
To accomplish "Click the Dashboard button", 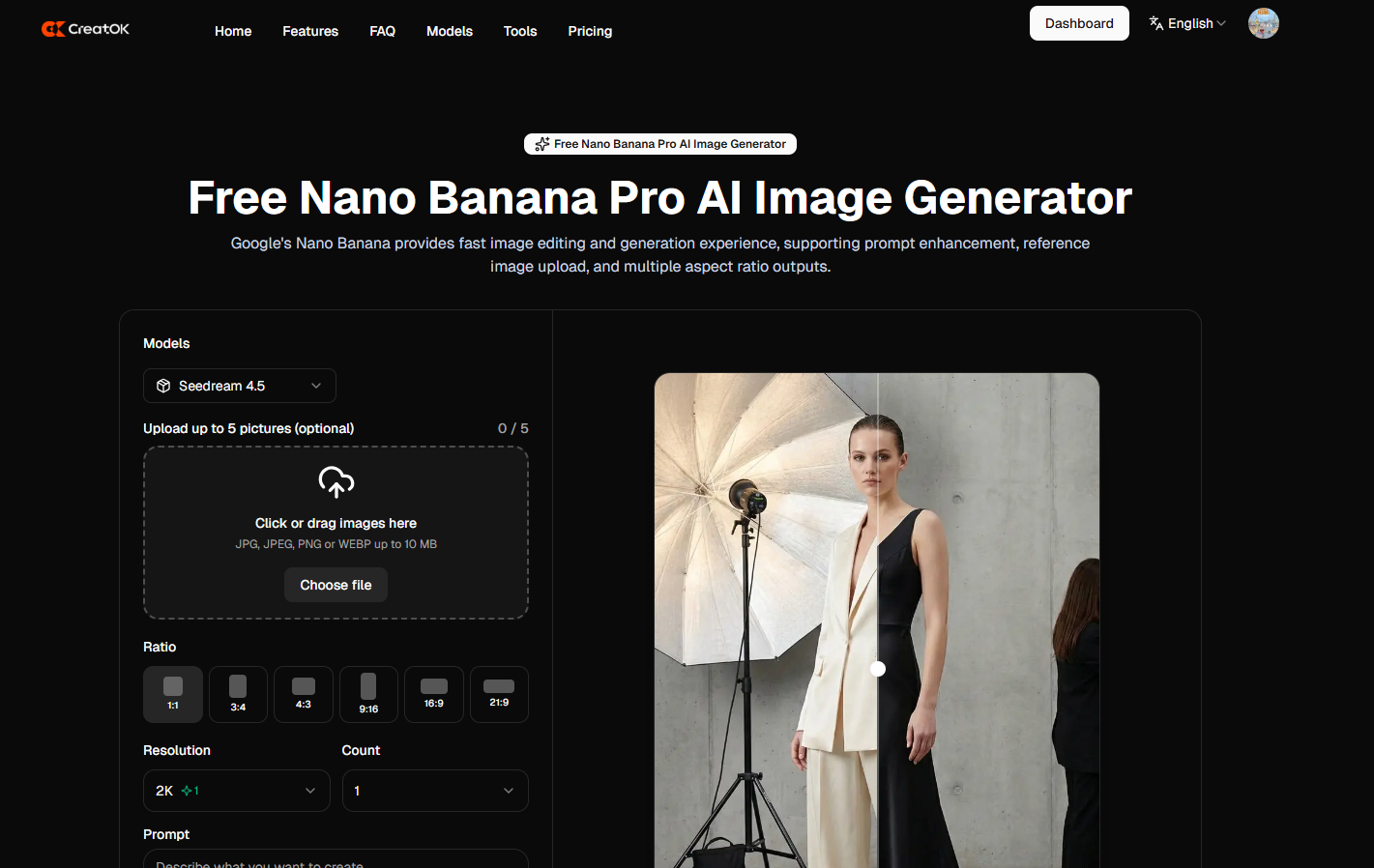I will point(1079,23).
